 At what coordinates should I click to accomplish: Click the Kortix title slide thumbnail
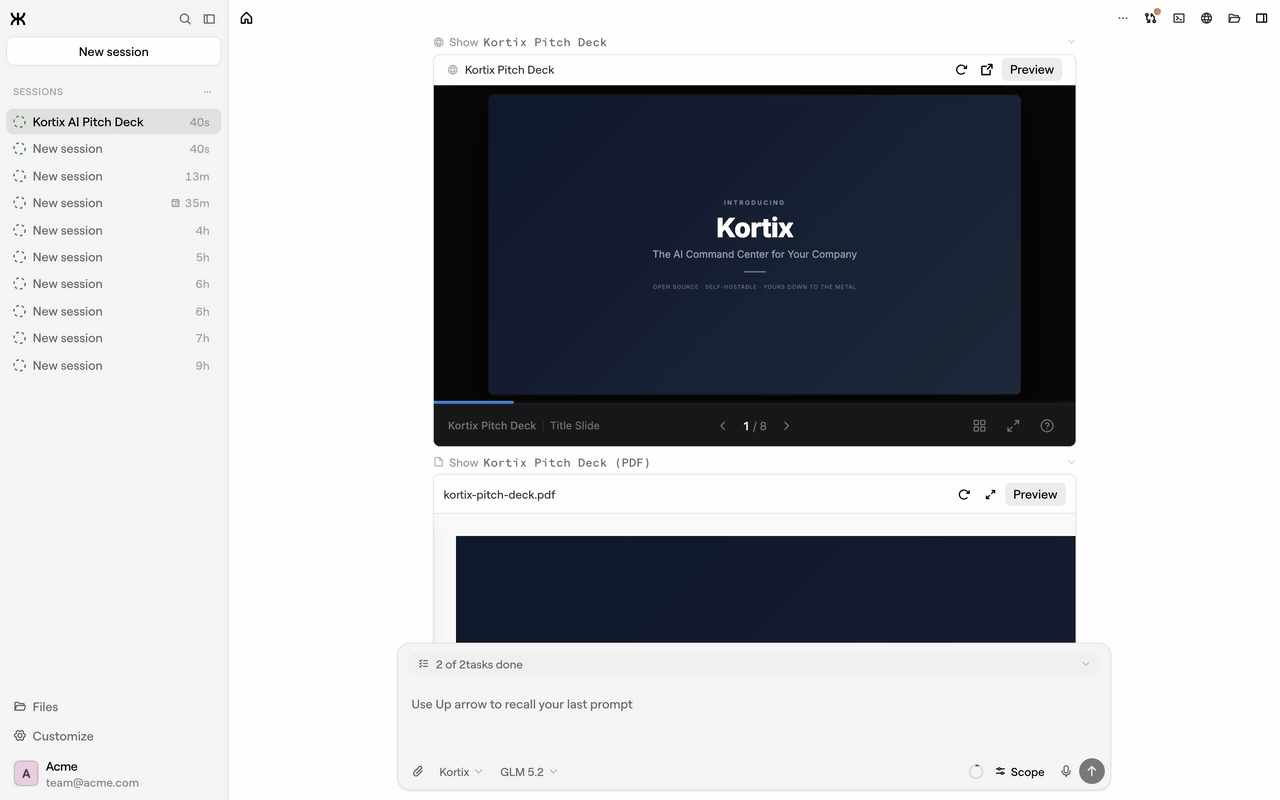(x=755, y=244)
